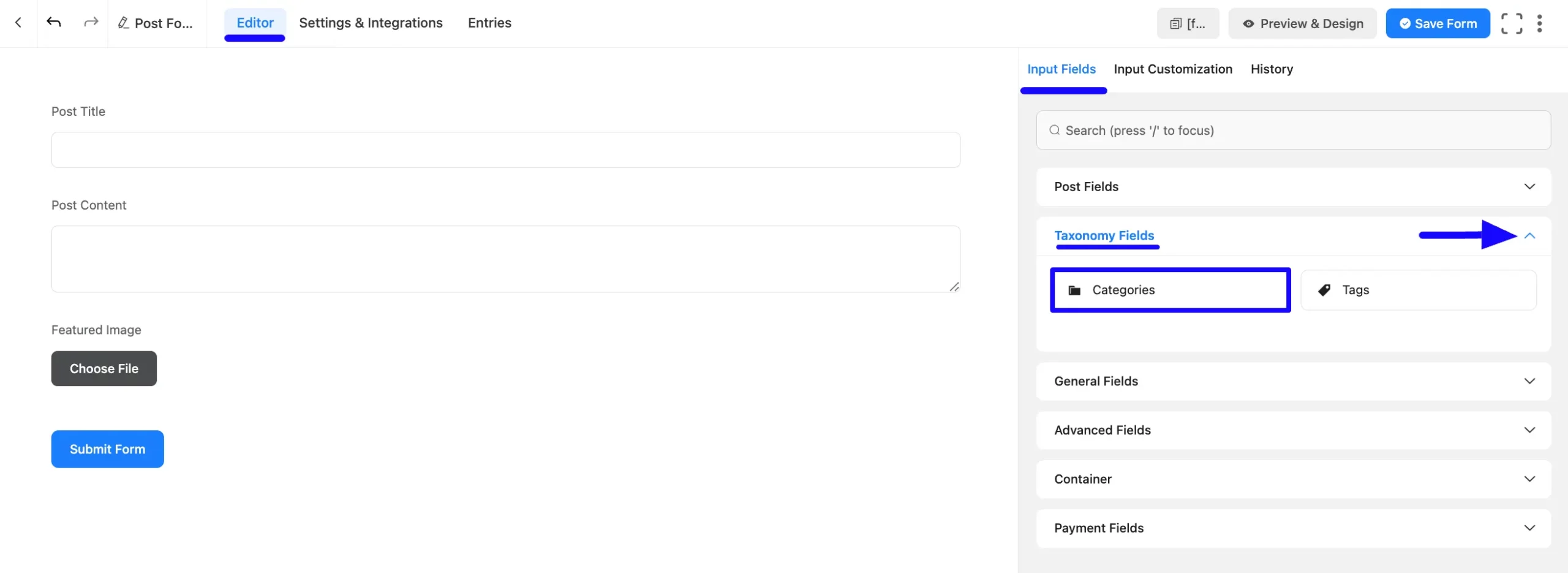Collapse the Taxonomy Fields chevron
This screenshot has width=1568, height=573.
[1529, 235]
